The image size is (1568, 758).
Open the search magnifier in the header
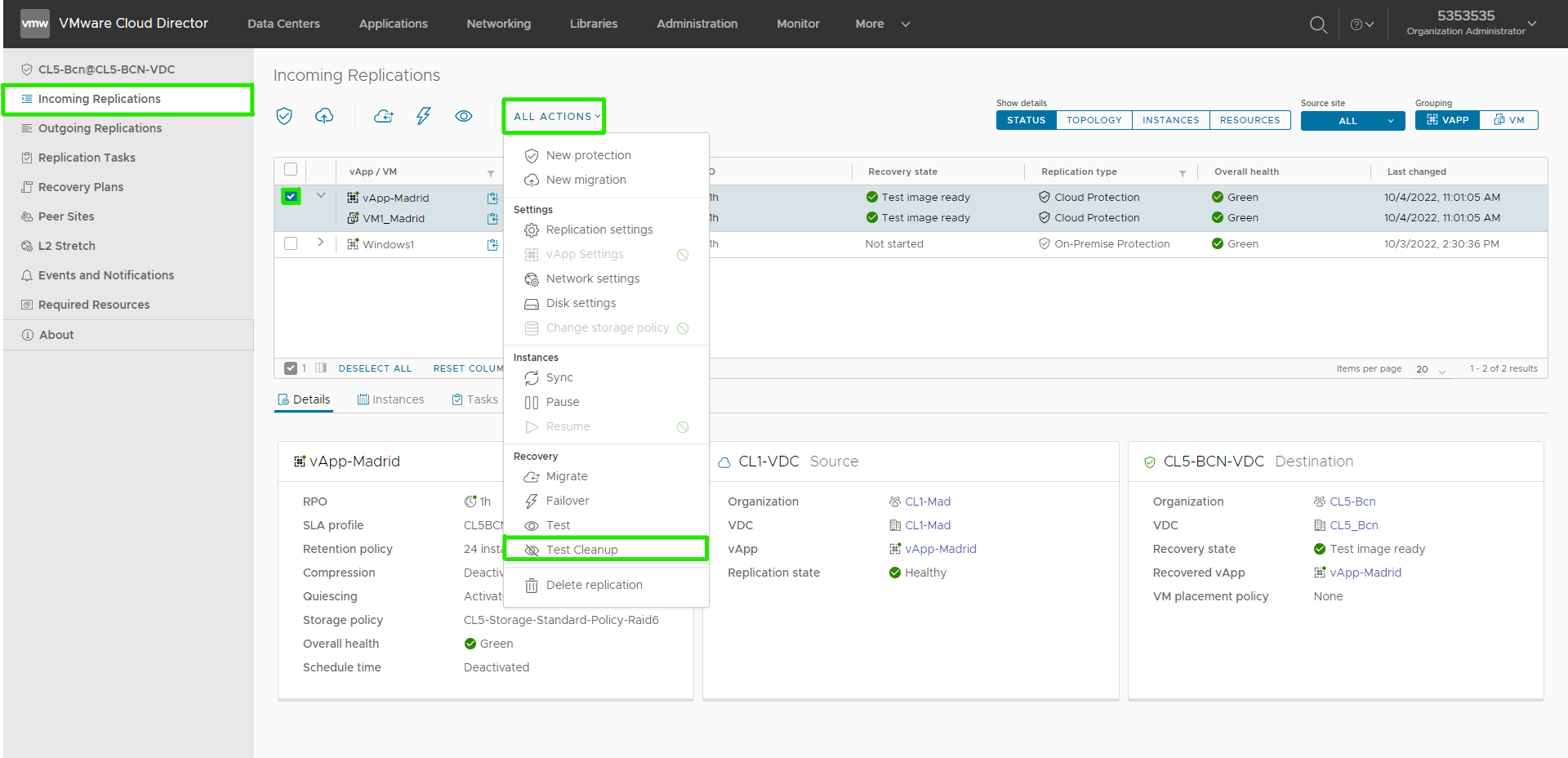click(1318, 25)
